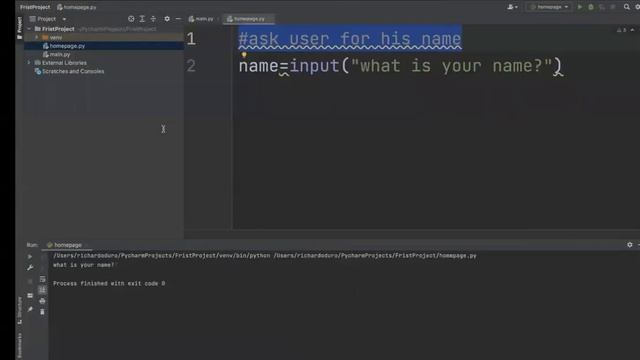Click the comment '#ask user for his name'
Screen dimensions: 640x360
pos(350,39)
